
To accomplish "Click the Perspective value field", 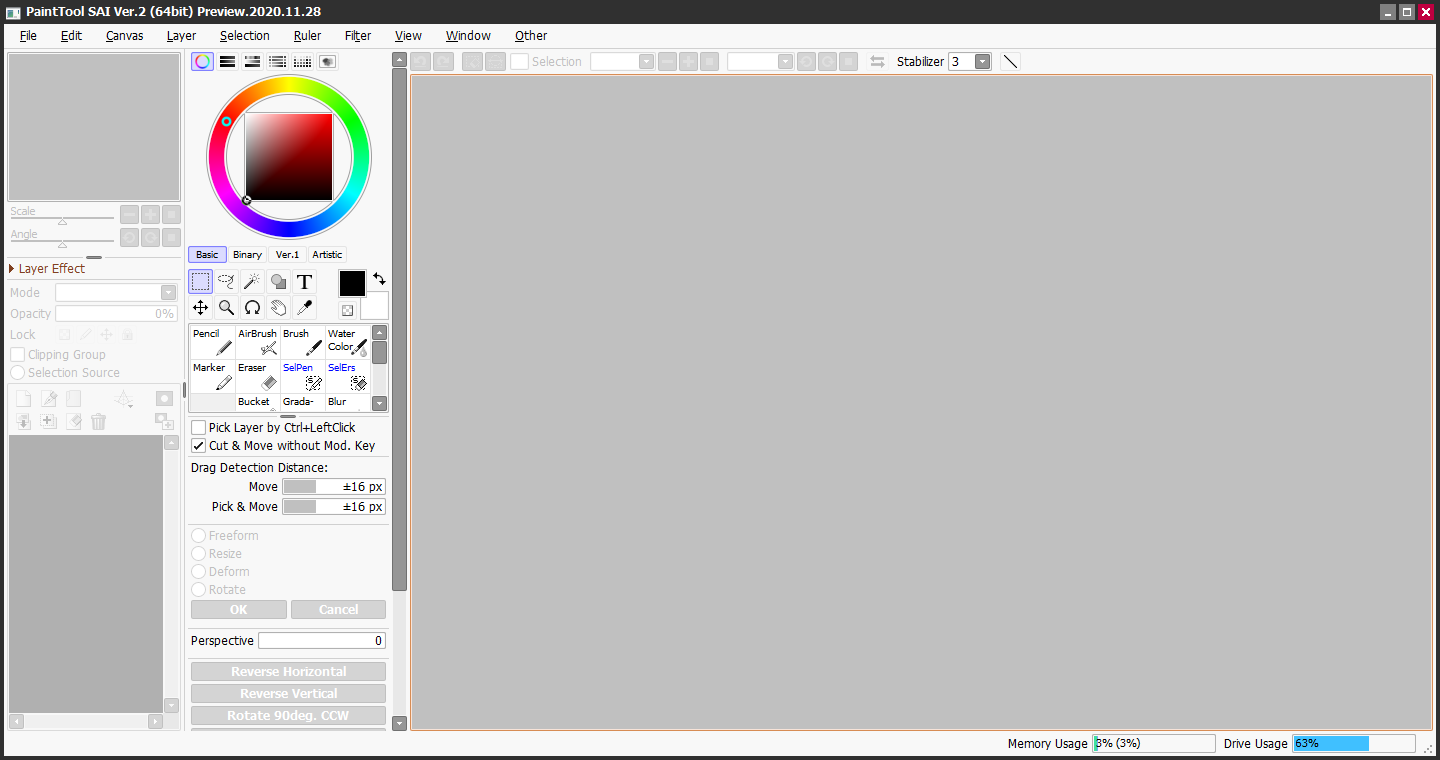I will pos(321,641).
